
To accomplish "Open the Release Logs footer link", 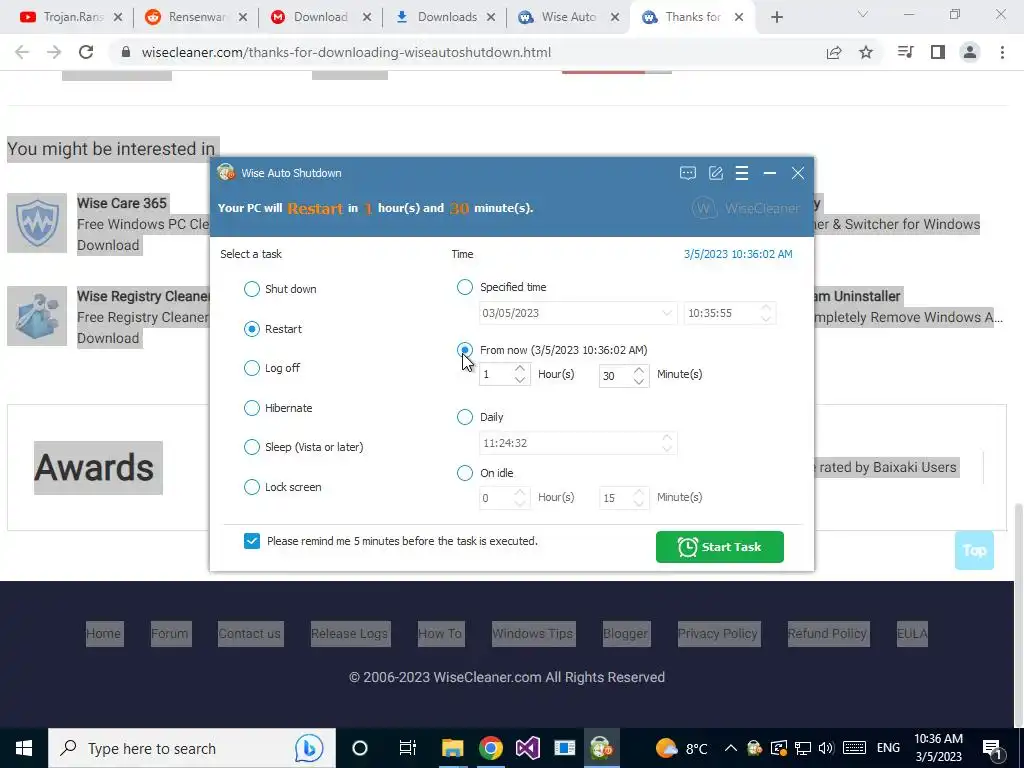I will 349,633.
